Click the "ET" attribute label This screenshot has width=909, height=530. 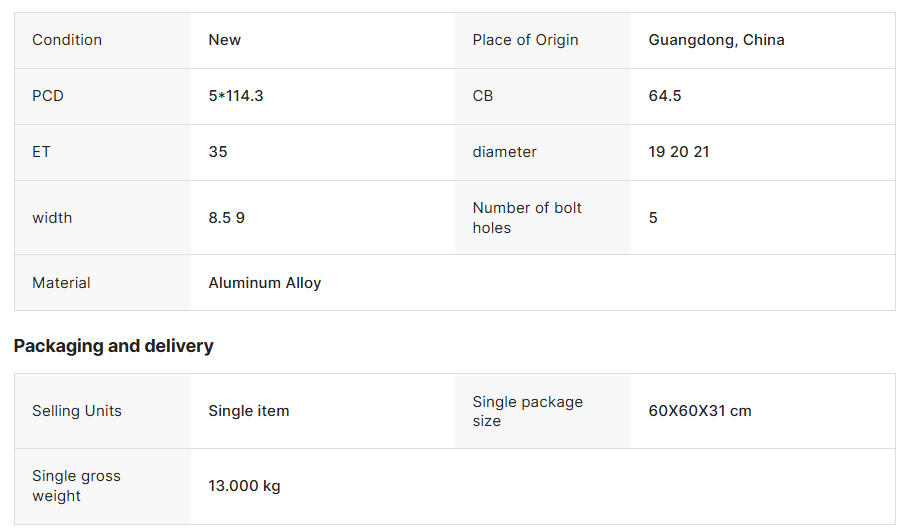[x=41, y=152]
